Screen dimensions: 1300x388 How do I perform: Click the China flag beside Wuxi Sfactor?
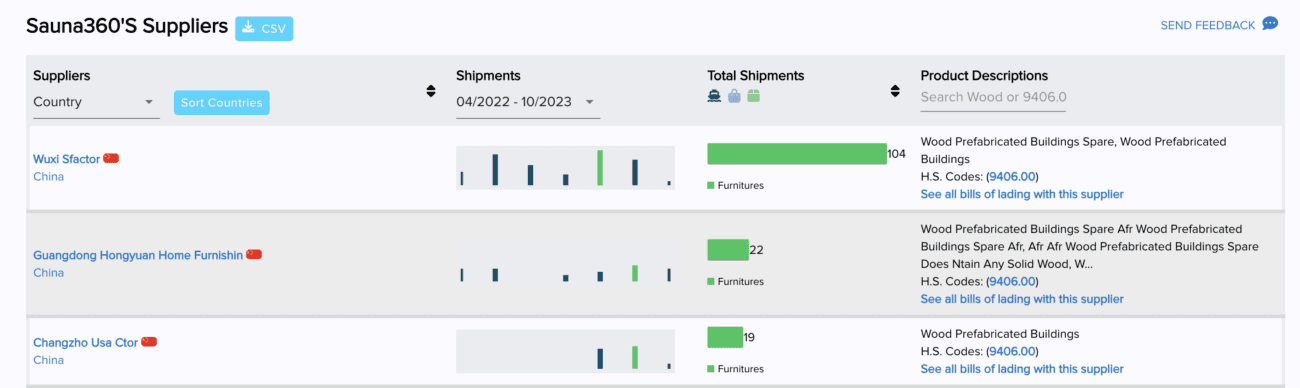click(111, 158)
